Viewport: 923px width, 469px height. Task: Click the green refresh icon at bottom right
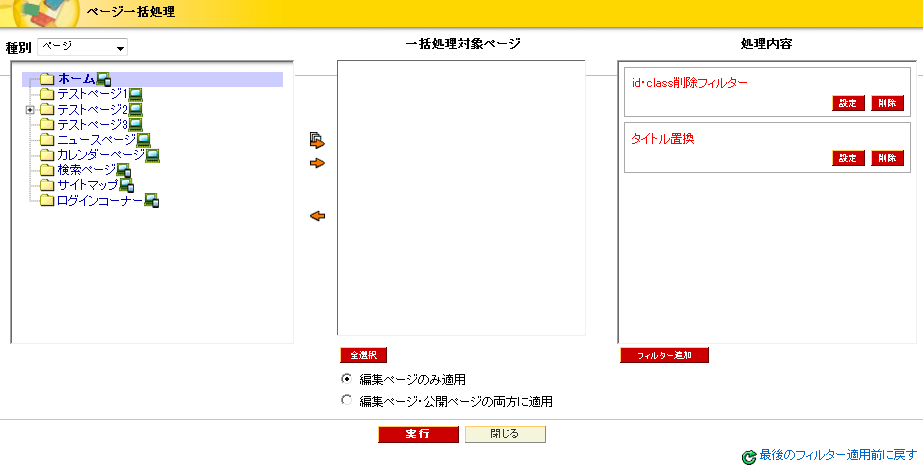pyautogui.click(x=749, y=457)
